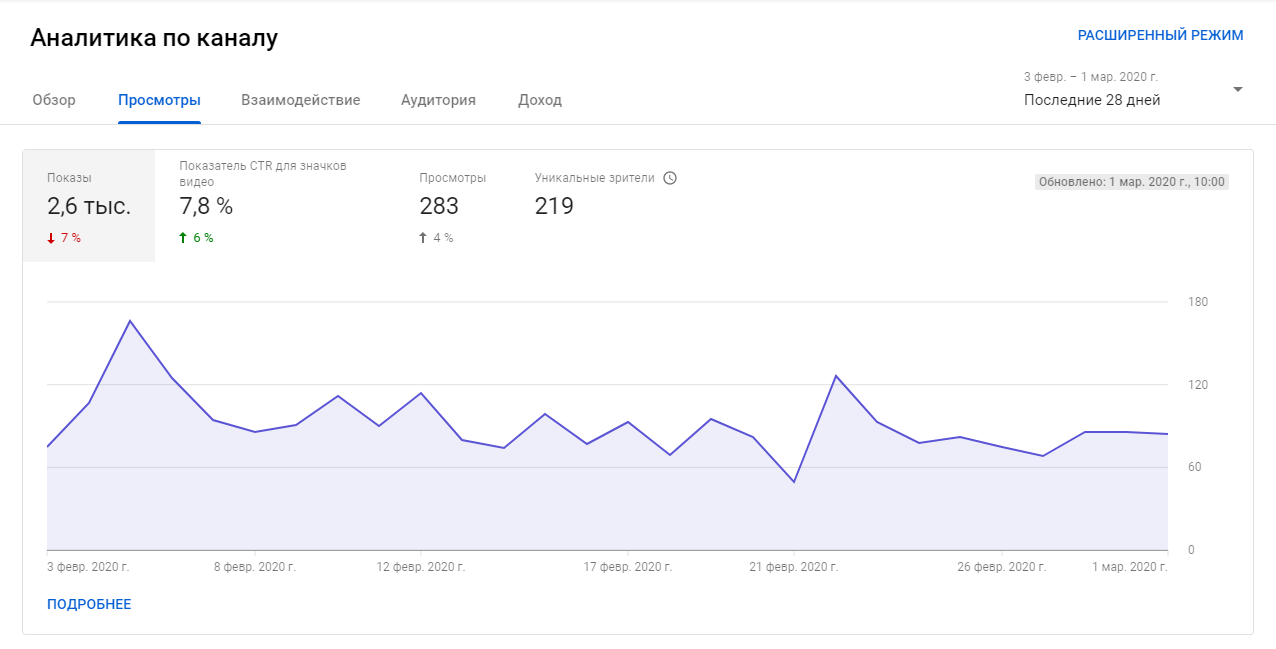Click the clock icon next to Уникальные зрители
This screenshot has height=649, width=1276.
click(x=670, y=178)
